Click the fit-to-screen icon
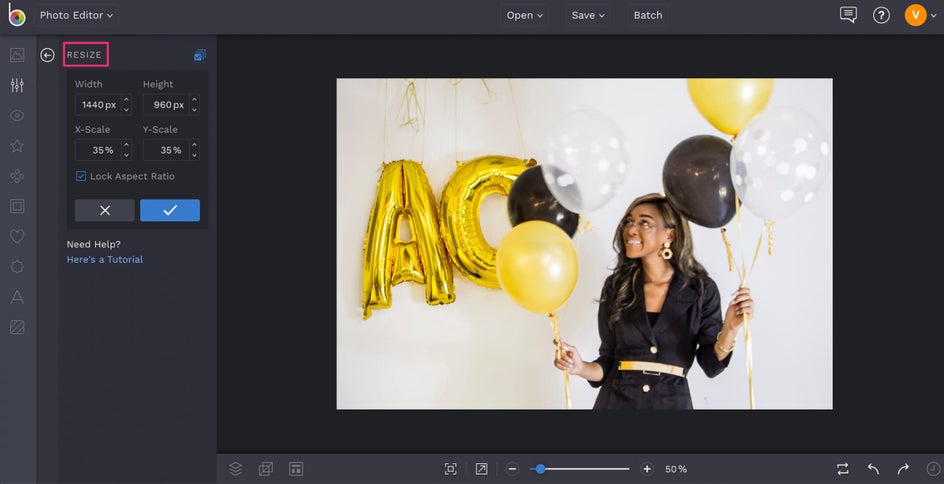This screenshot has height=484, width=944. [450, 468]
